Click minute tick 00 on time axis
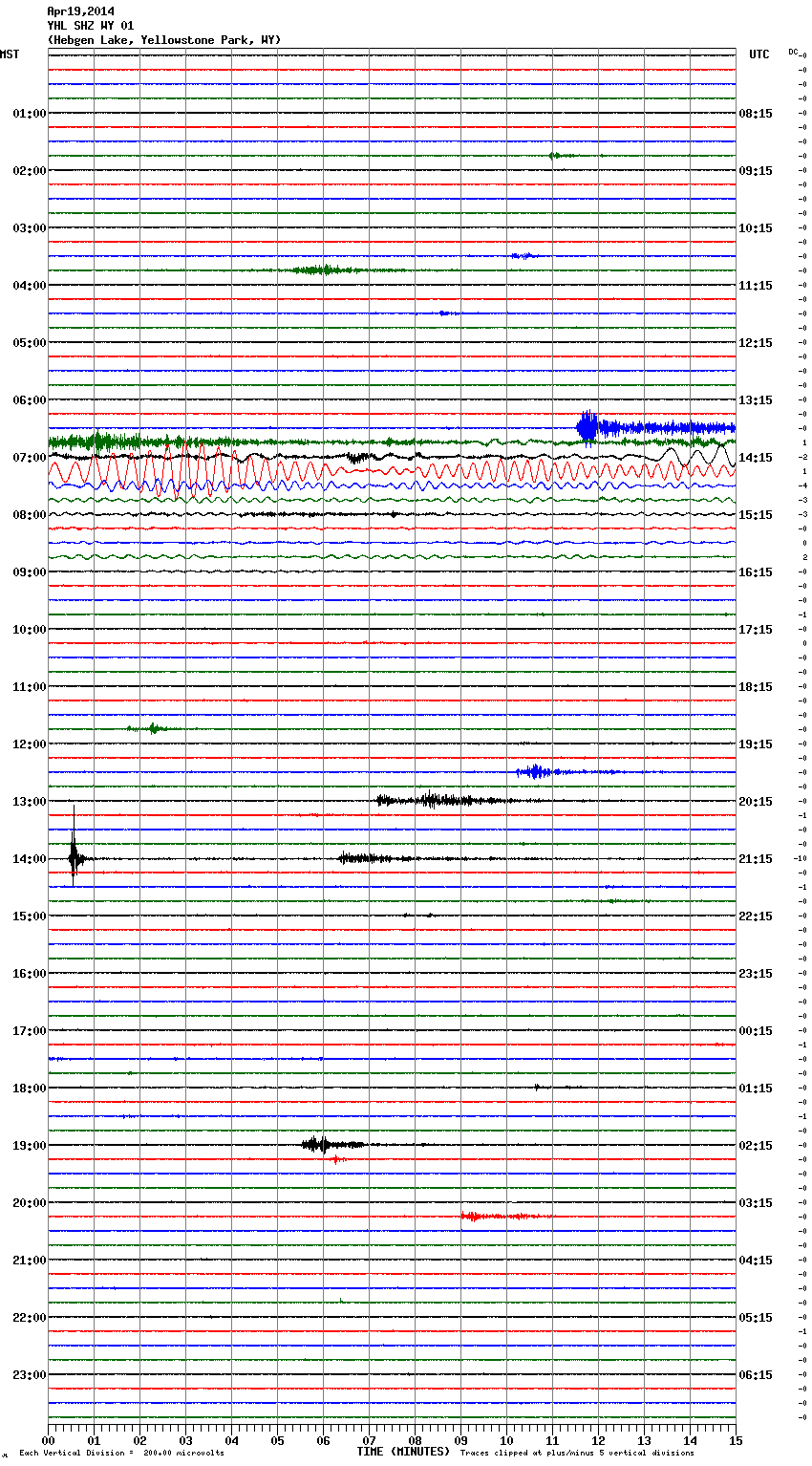 click(48, 1440)
